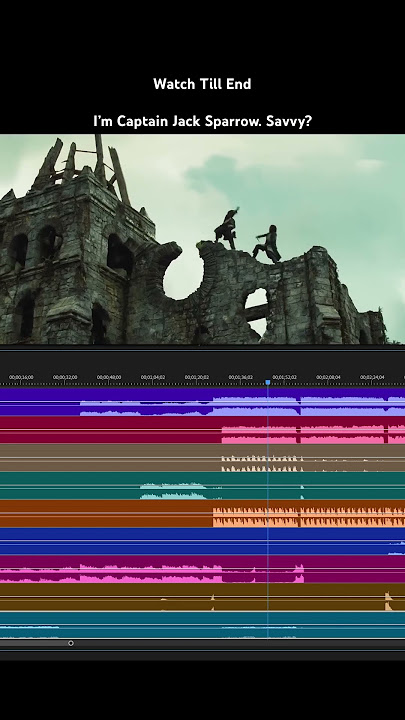The image size is (405, 720).
Task: Select the teal audio track
Action: coord(202,485)
